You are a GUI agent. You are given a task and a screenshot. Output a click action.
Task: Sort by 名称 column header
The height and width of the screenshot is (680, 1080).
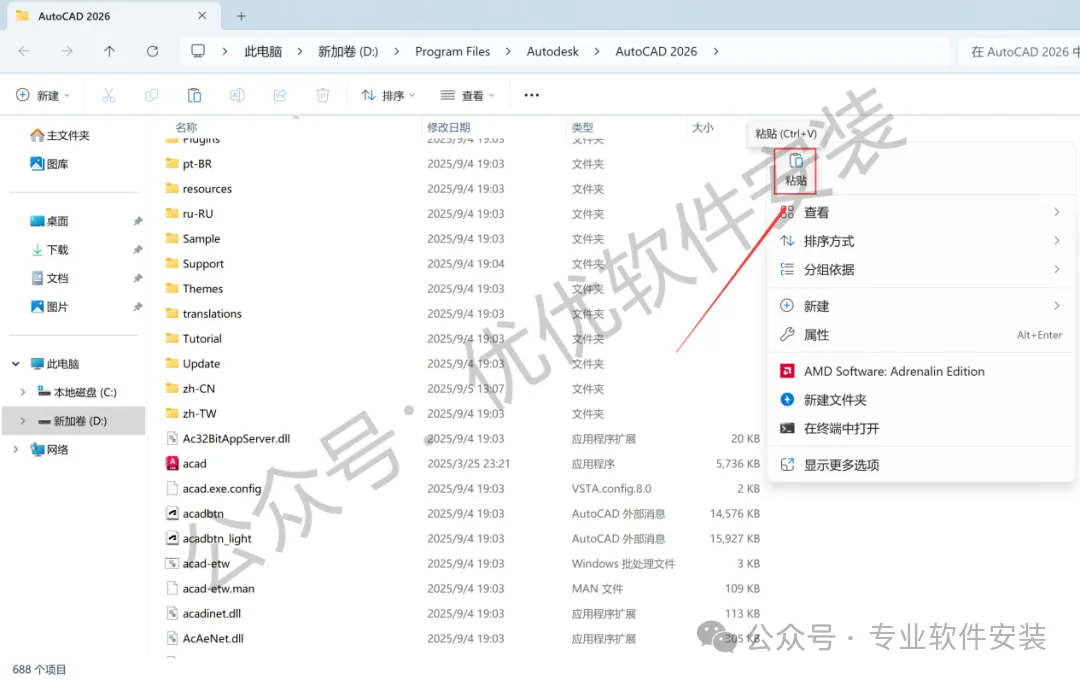coord(187,127)
